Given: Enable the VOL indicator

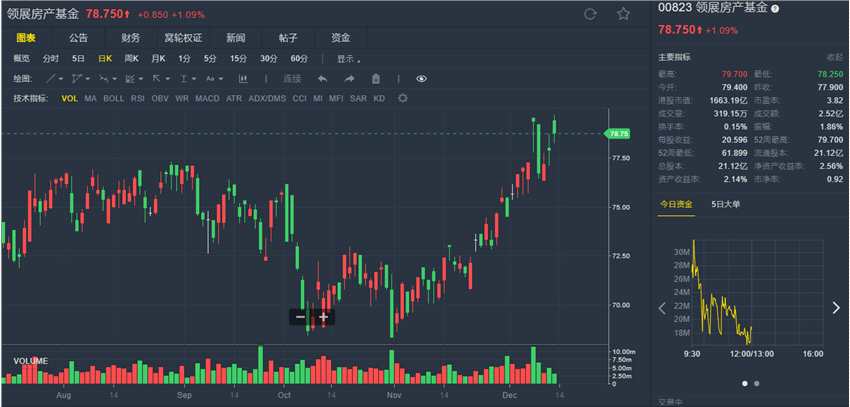Looking at the screenshot, I should pos(69,99).
